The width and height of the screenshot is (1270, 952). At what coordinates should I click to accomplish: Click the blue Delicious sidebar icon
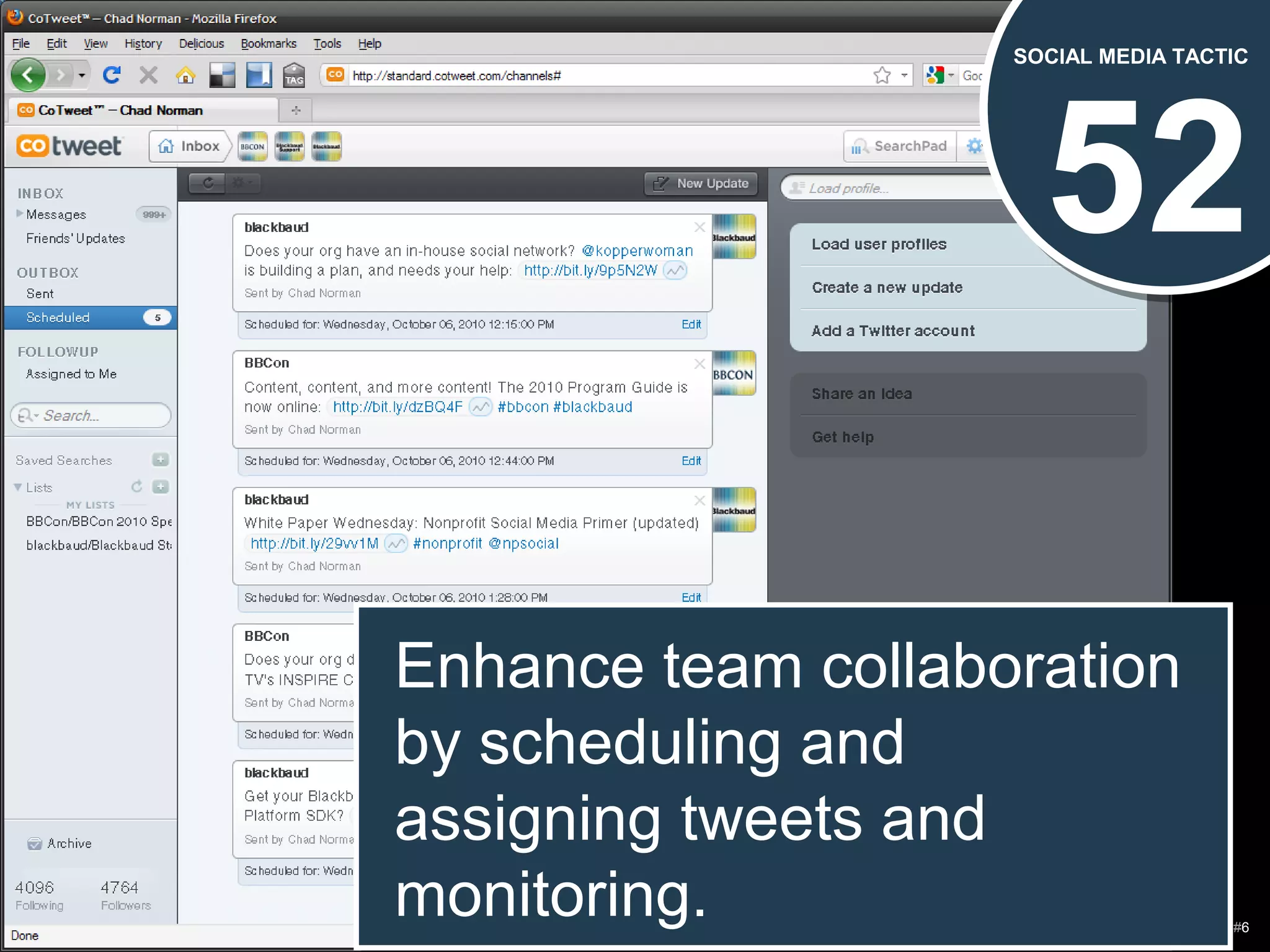[x=259, y=76]
